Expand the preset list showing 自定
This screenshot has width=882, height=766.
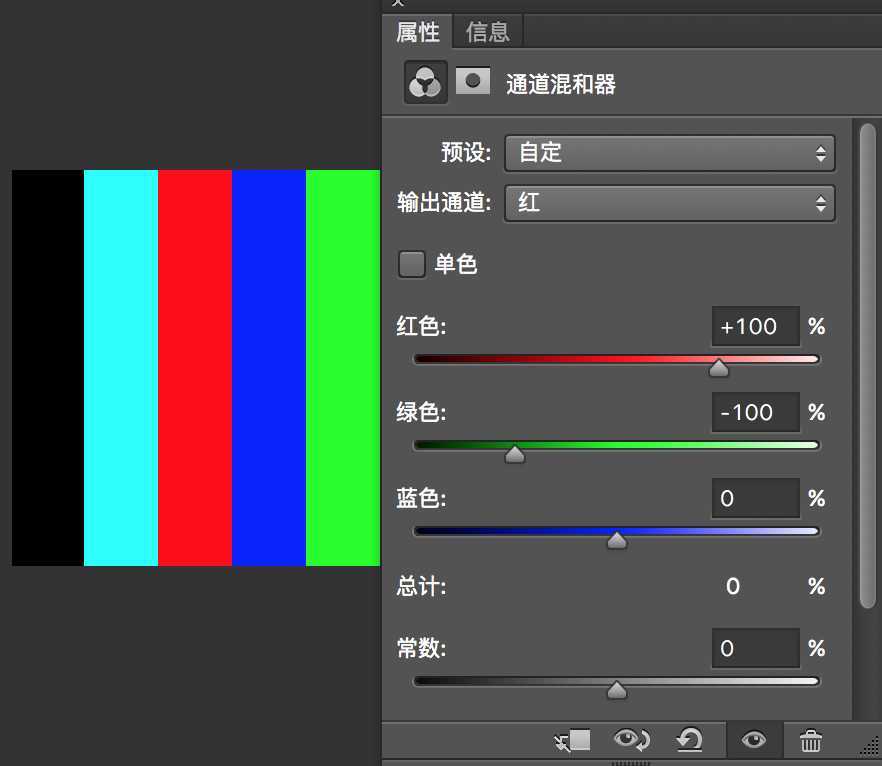669,153
